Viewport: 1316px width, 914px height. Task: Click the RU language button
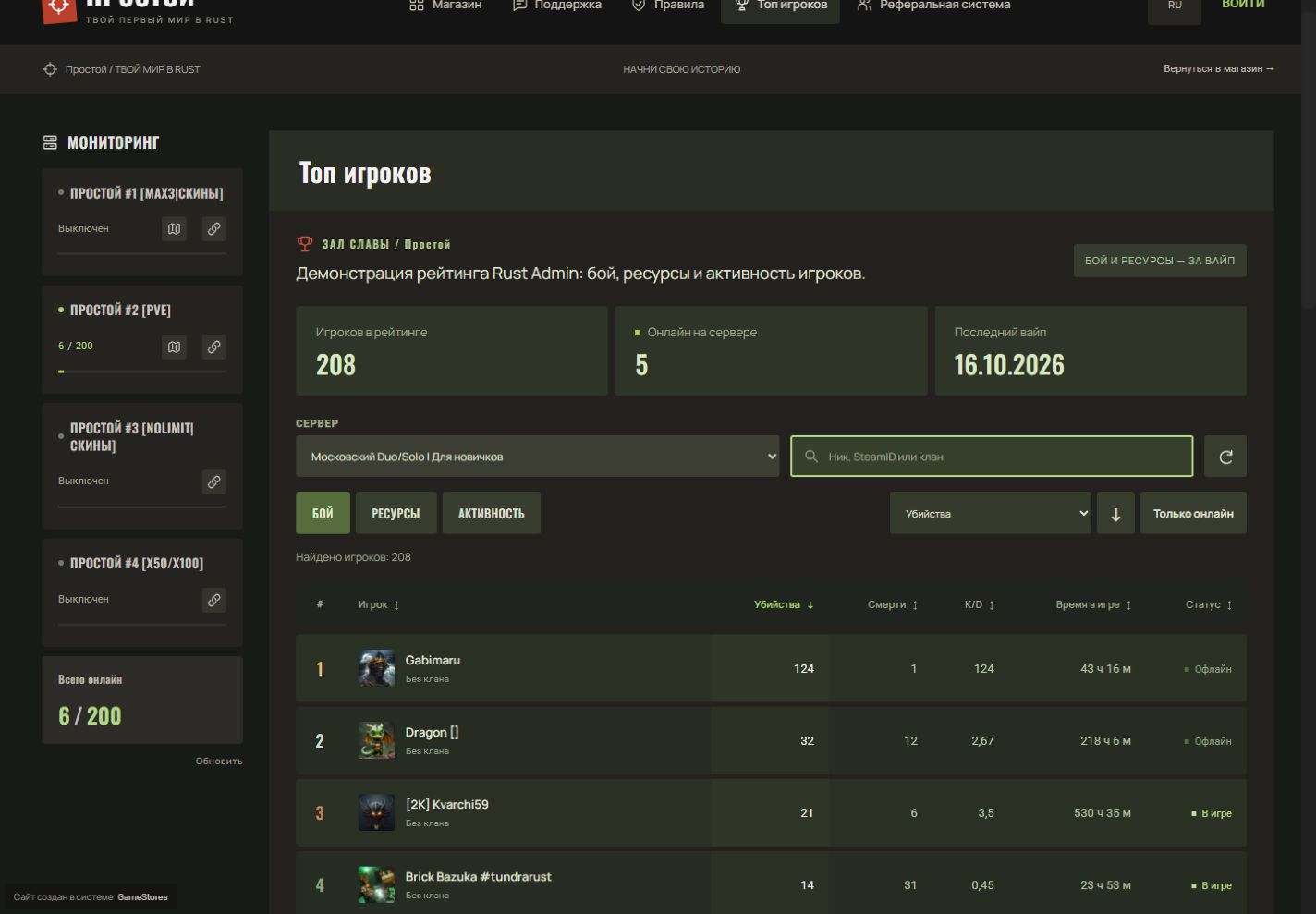1175,7
